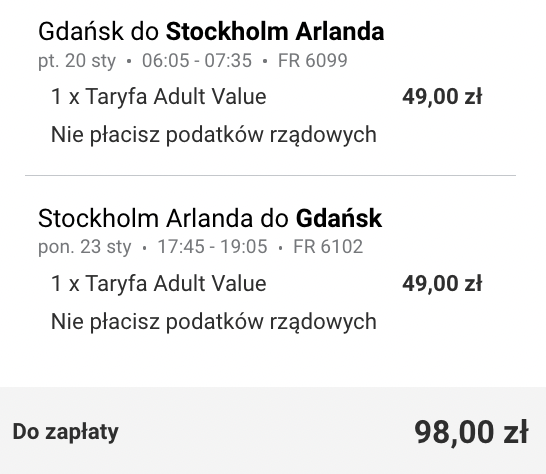Select the outbound time 06:05 - 07:35

[197, 61]
